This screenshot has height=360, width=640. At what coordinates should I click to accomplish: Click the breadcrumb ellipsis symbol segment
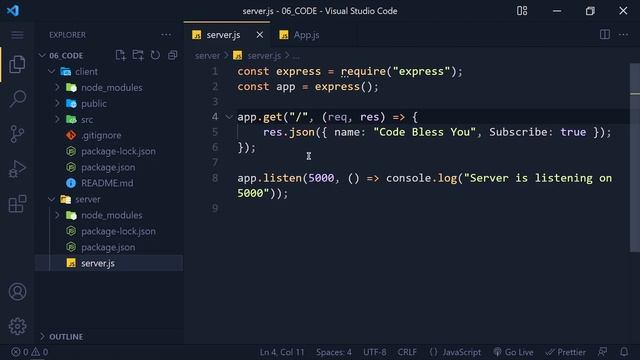point(296,56)
